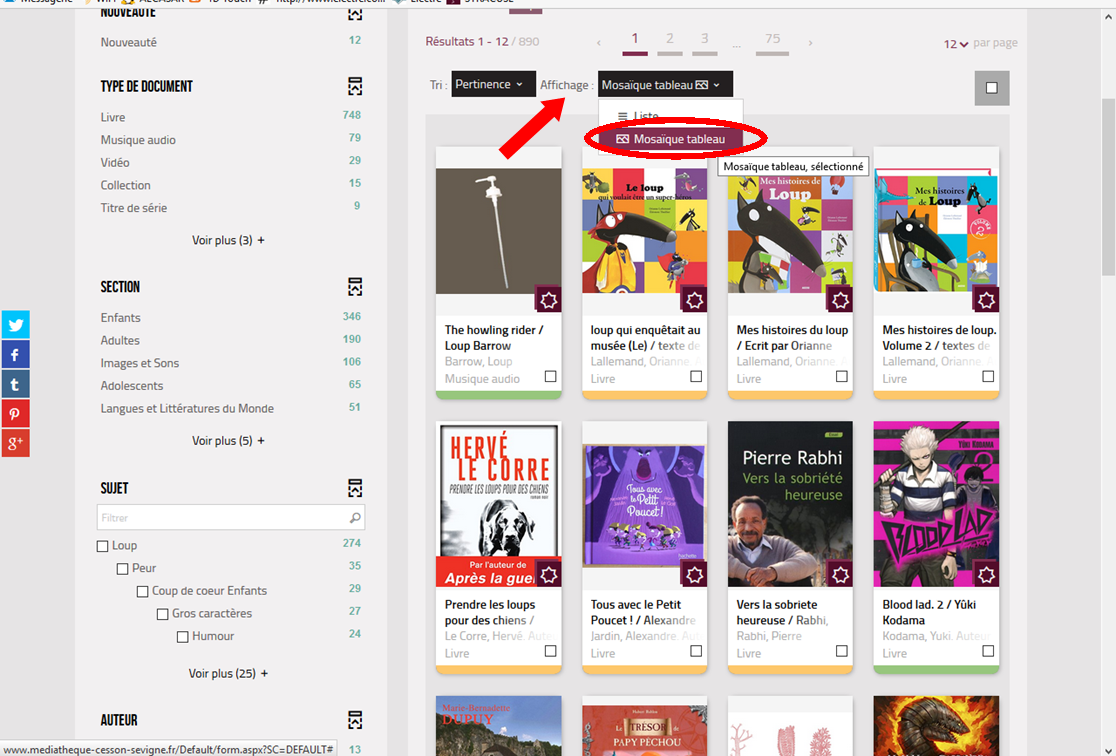The image size is (1116, 756).
Task: Click star icon on Blood lad. 2
Action: (x=986, y=574)
